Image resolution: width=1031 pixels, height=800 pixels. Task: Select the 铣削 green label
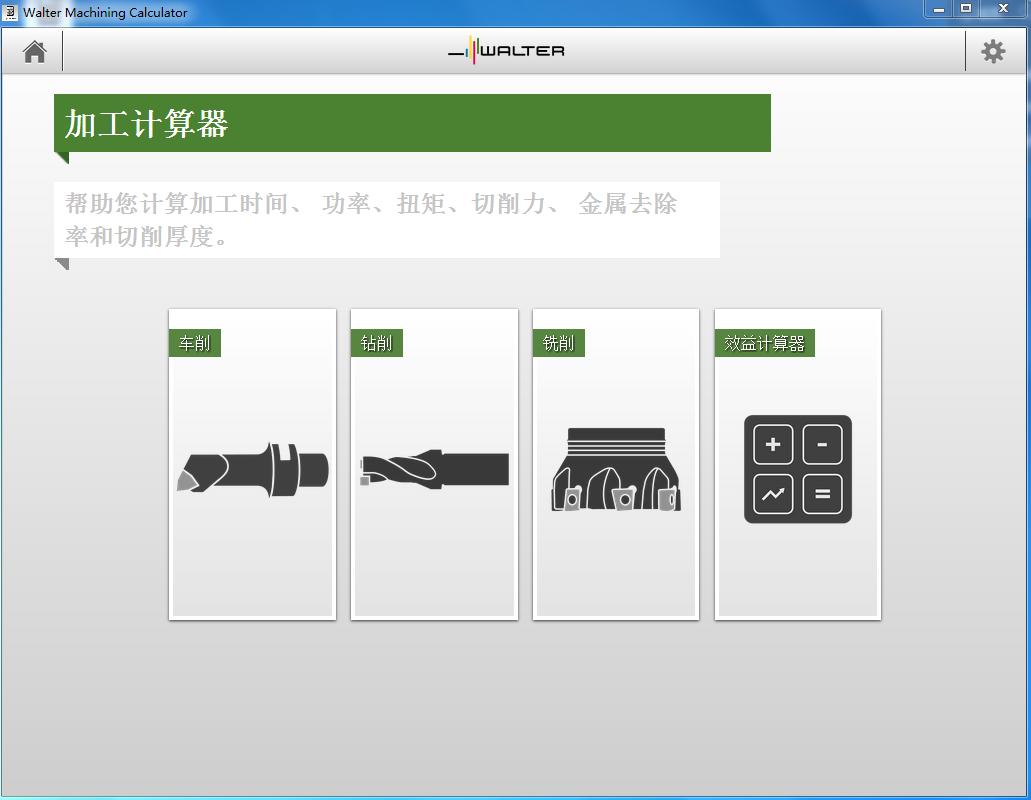(558, 342)
